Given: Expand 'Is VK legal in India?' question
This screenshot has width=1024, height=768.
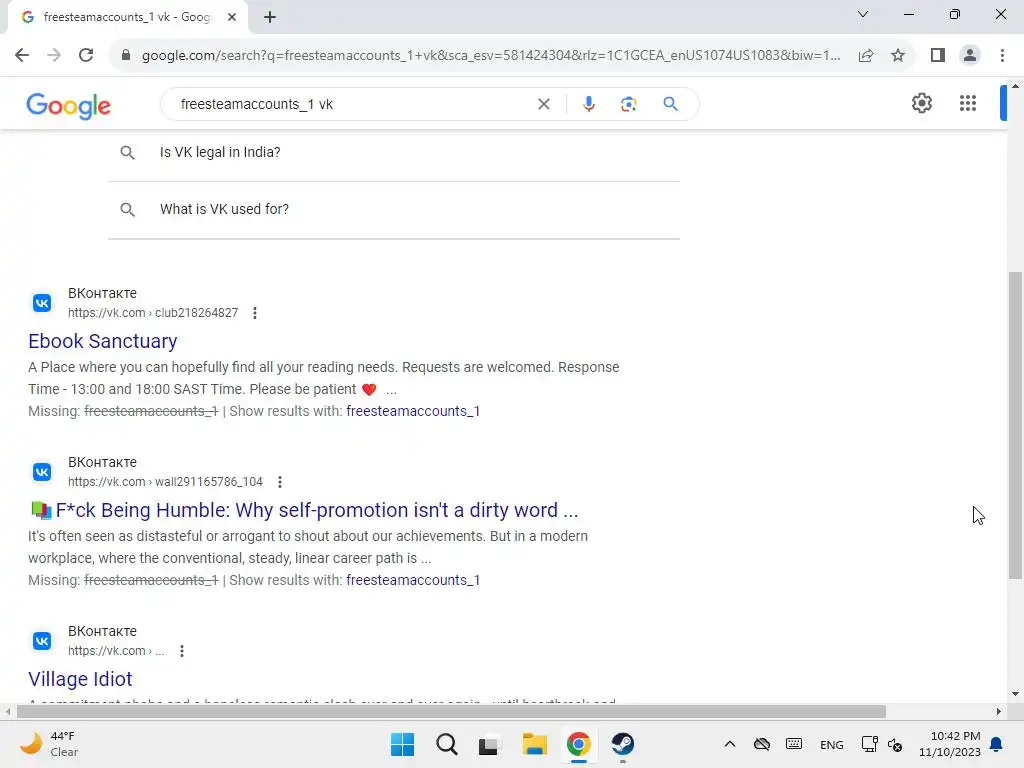Looking at the screenshot, I should [394, 152].
